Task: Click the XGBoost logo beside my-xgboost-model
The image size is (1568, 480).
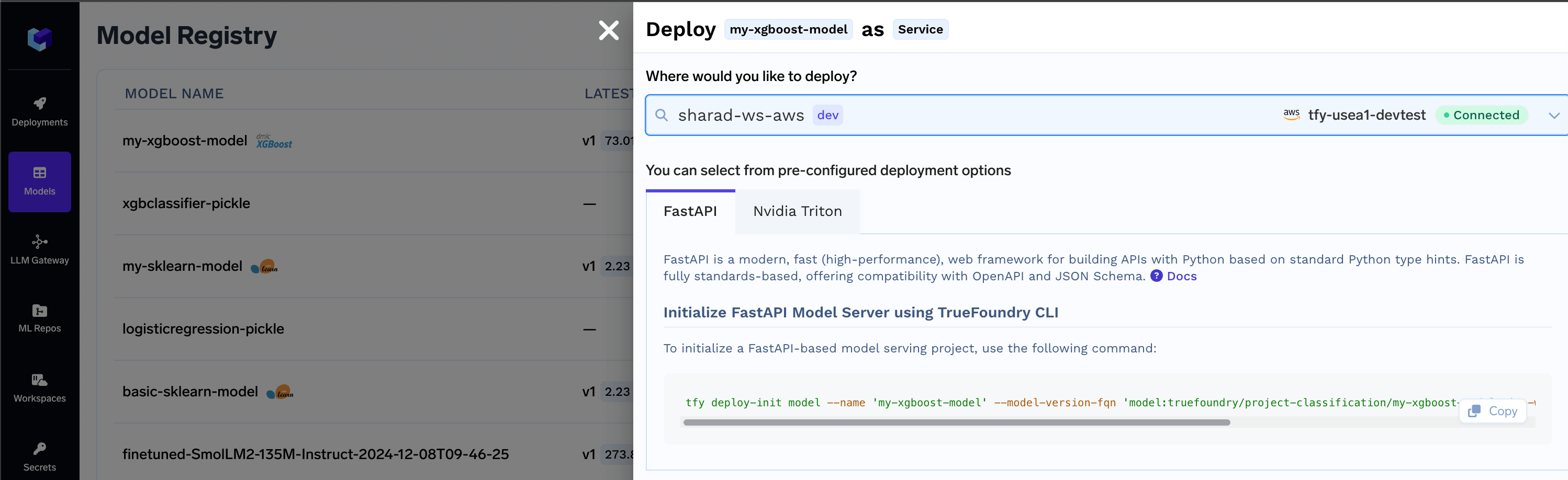Action: pyautogui.click(x=274, y=141)
